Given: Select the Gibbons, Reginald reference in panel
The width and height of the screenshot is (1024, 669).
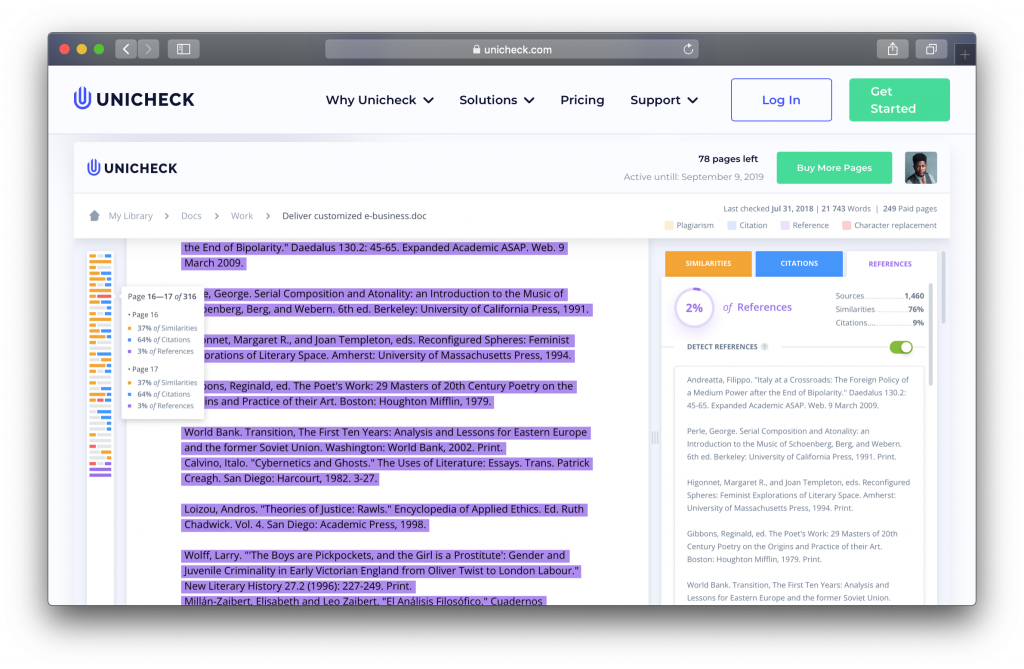Looking at the screenshot, I should (x=792, y=546).
